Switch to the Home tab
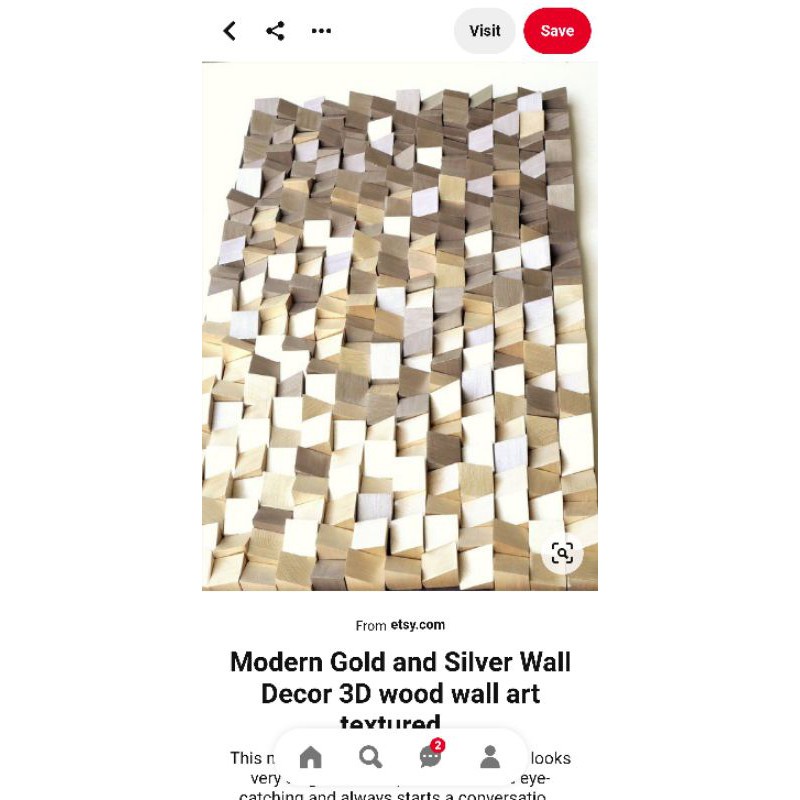Image resolution: width=800 pixels, height=800 pixels. point(310,757)
